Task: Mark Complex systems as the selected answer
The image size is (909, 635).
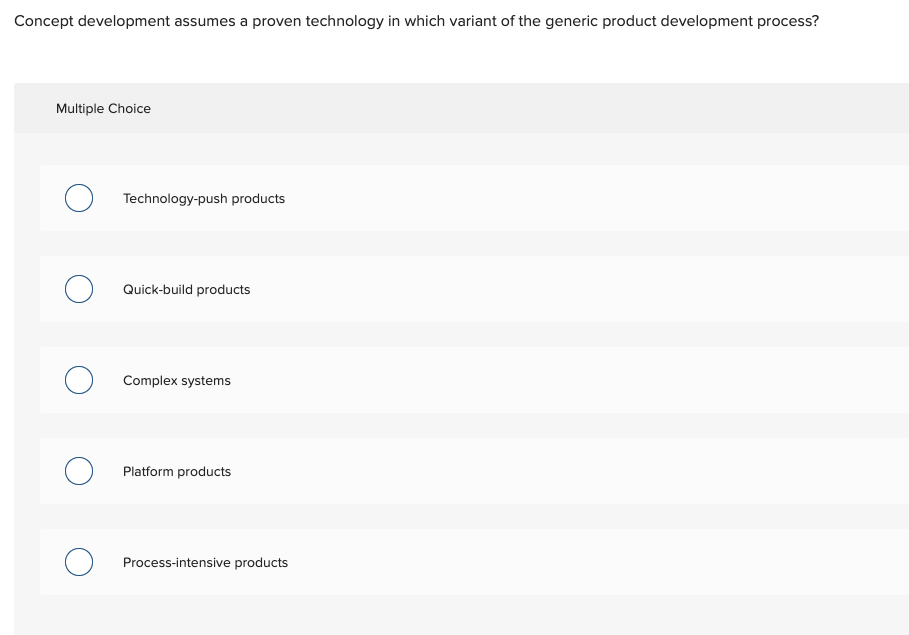Action: click(79, 380)
